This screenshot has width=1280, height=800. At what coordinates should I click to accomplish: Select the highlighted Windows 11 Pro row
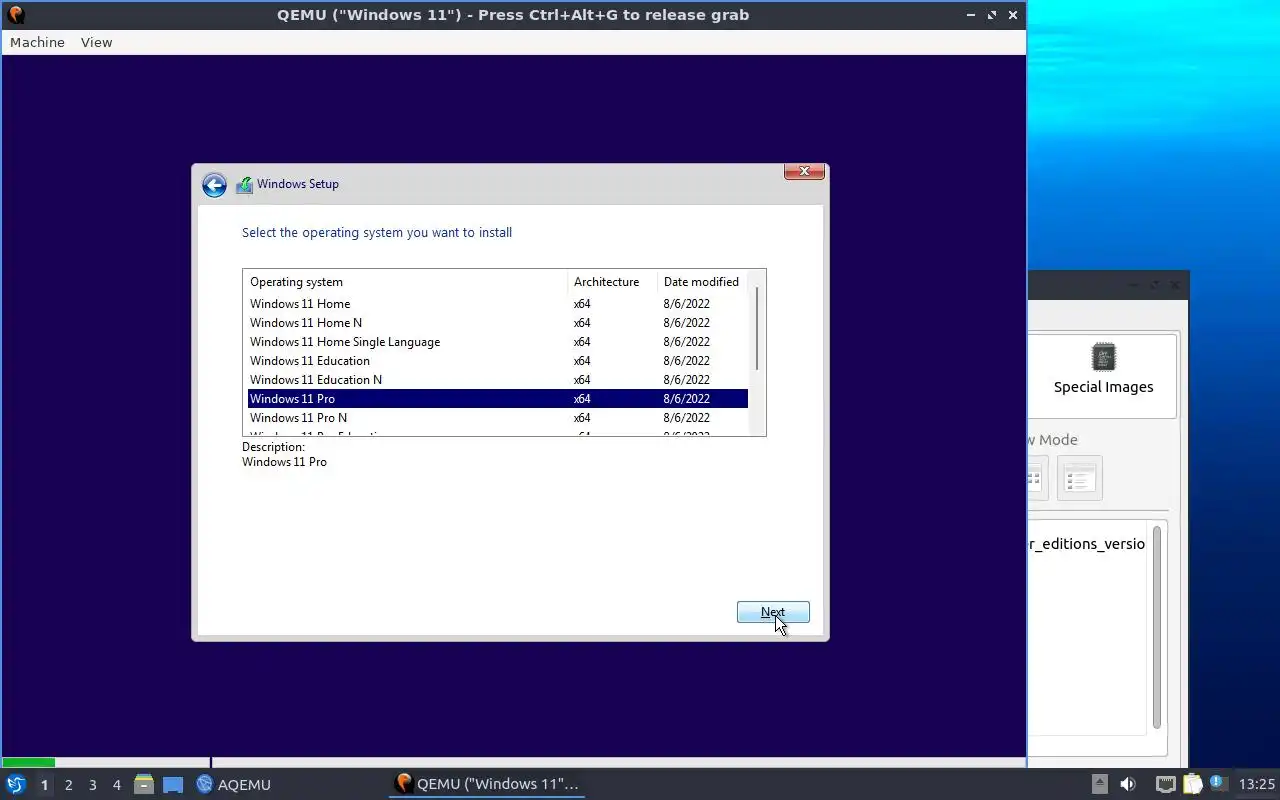pyautogui.click(x=497, y=399)
